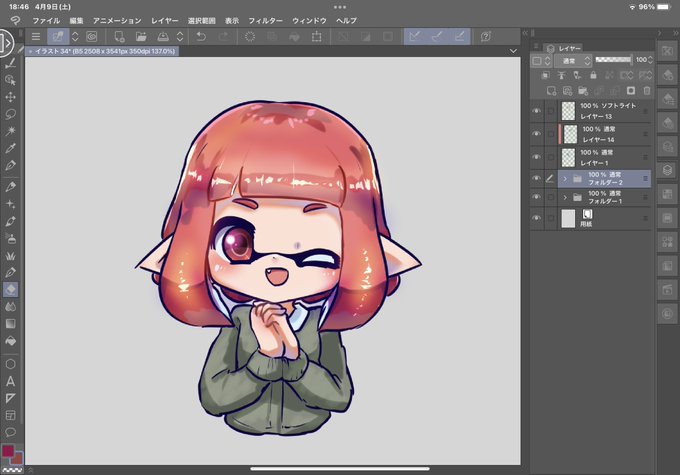The height and width of the screenshot is (475, 680).
Task: Open the フィルター menu
Action: coord(265,21)
